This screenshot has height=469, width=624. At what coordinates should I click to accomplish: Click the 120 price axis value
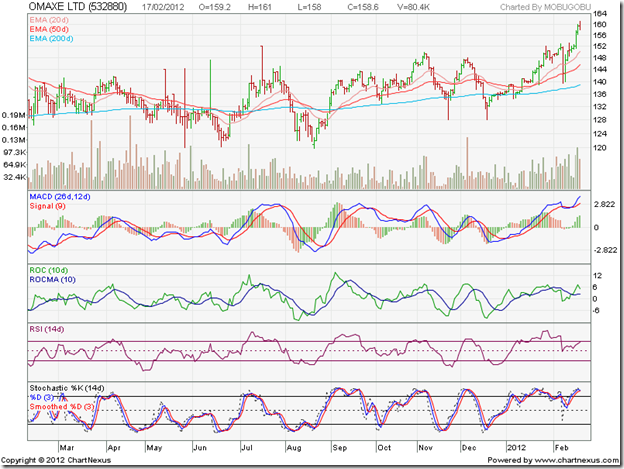click(x=599, y=148)
